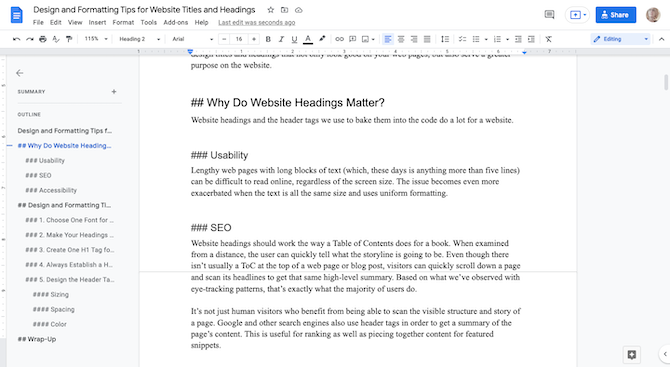
Task: Run spell check icon
Action: (x=56, y=39)
